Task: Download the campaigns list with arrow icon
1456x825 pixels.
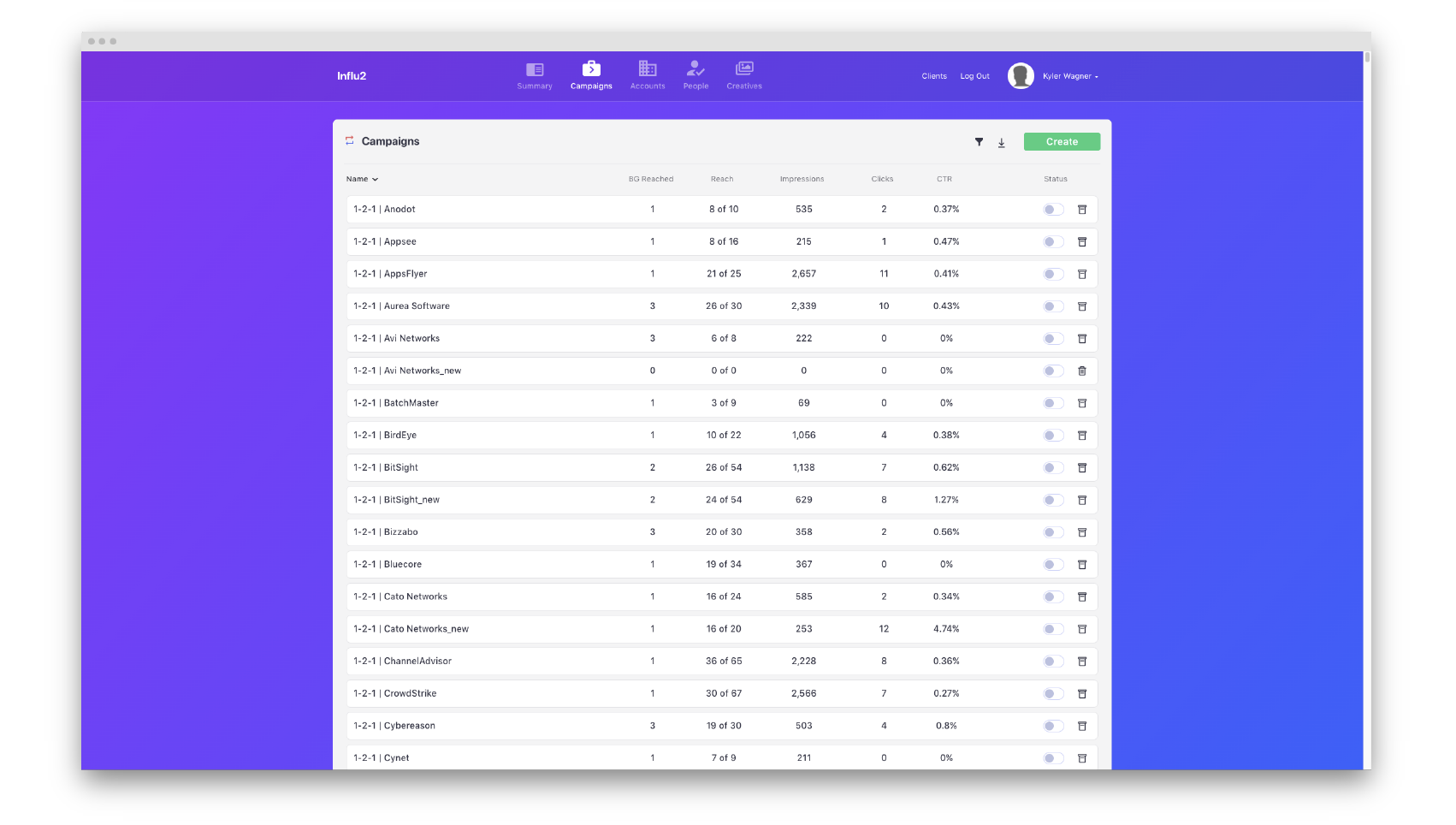Action: coord(1002,143)
